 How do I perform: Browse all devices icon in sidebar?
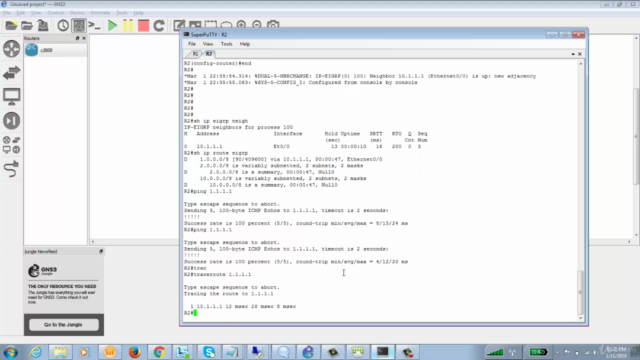click(11, 145)
